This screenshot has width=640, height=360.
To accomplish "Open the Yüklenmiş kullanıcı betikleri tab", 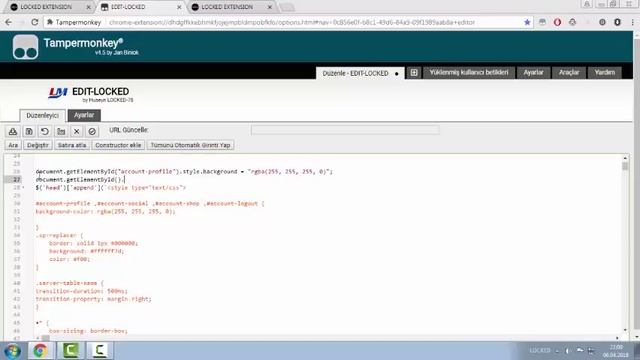I will 469,72.
